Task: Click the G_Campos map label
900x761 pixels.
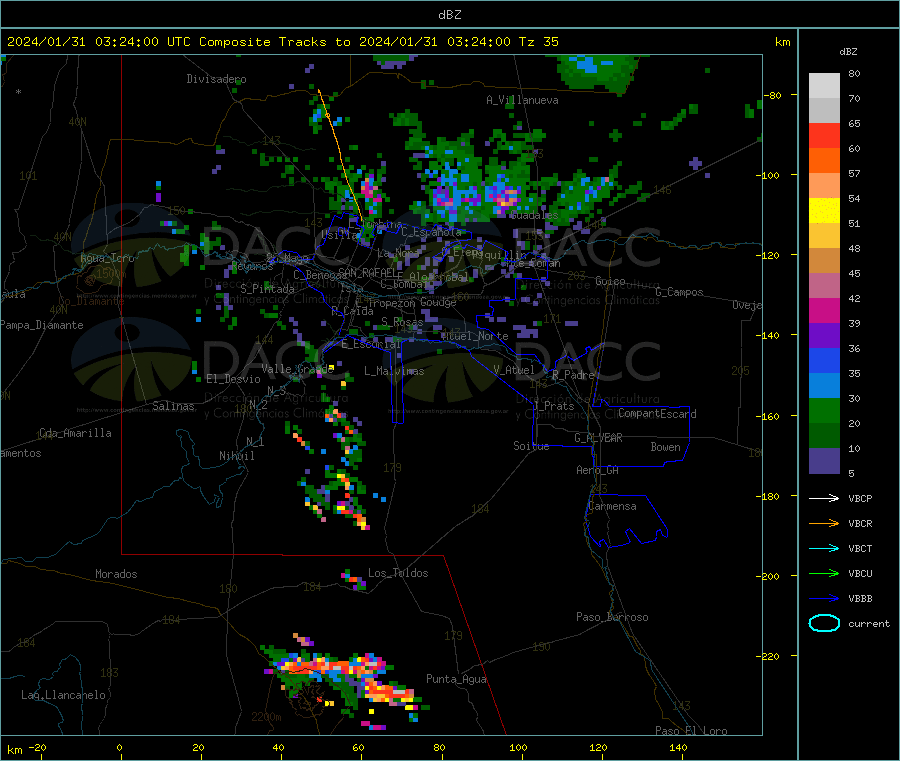Action: coord(680,292)
